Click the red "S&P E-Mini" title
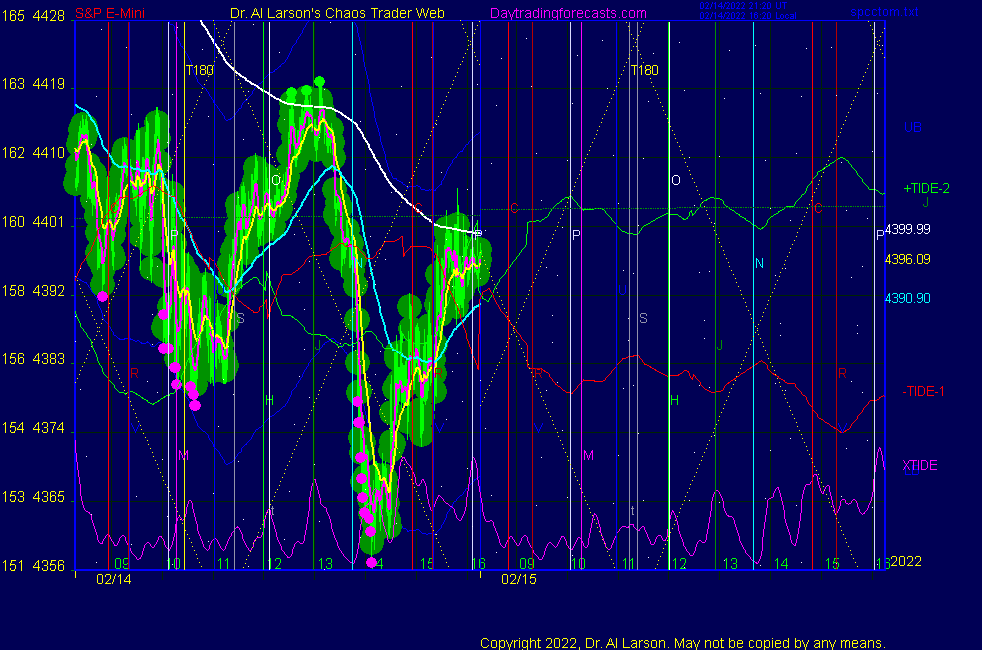This screenshot has height=650, width=982. click(x=110, y=13)
